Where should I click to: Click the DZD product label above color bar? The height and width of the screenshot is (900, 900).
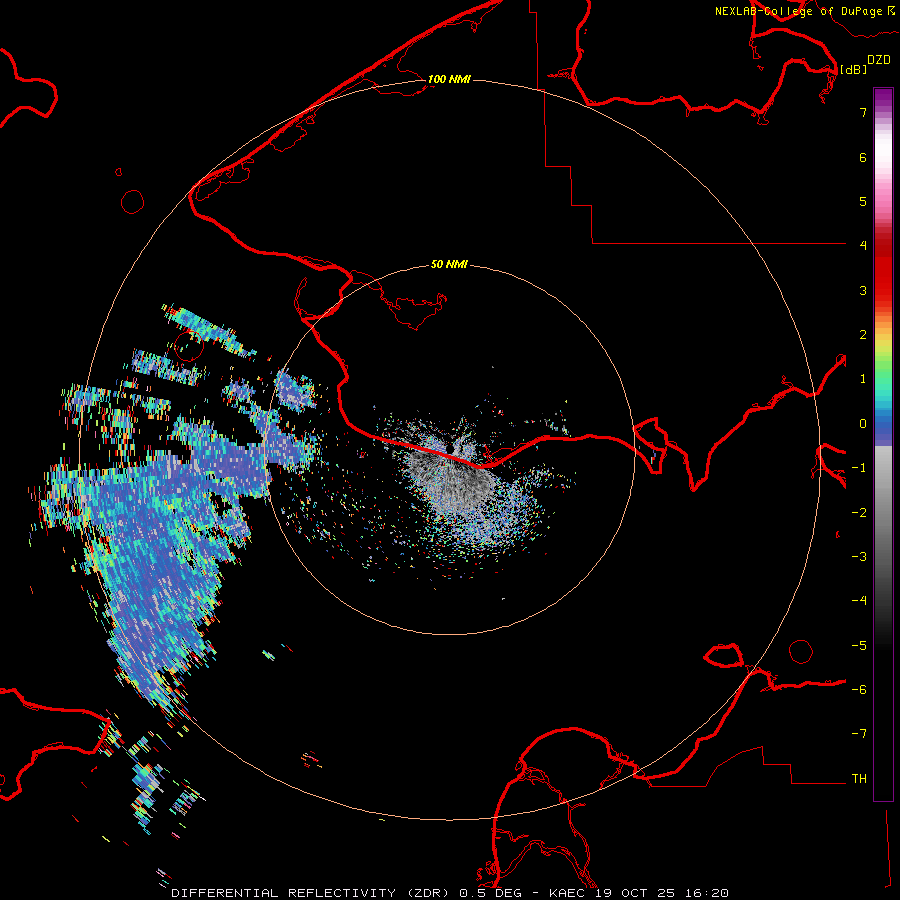879,60
